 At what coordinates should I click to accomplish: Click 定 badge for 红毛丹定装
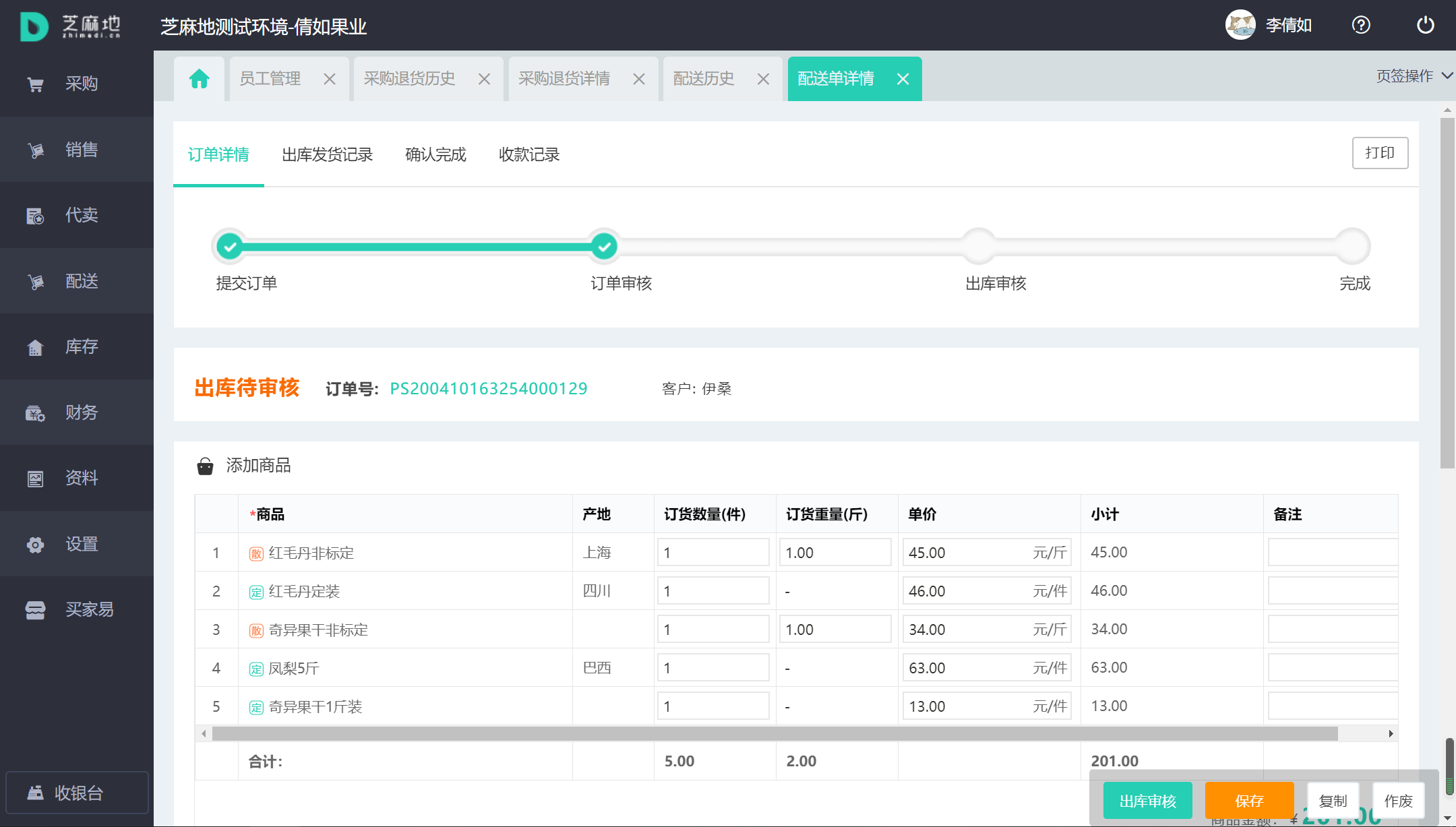pyautogui.click(x=256, y=592)
